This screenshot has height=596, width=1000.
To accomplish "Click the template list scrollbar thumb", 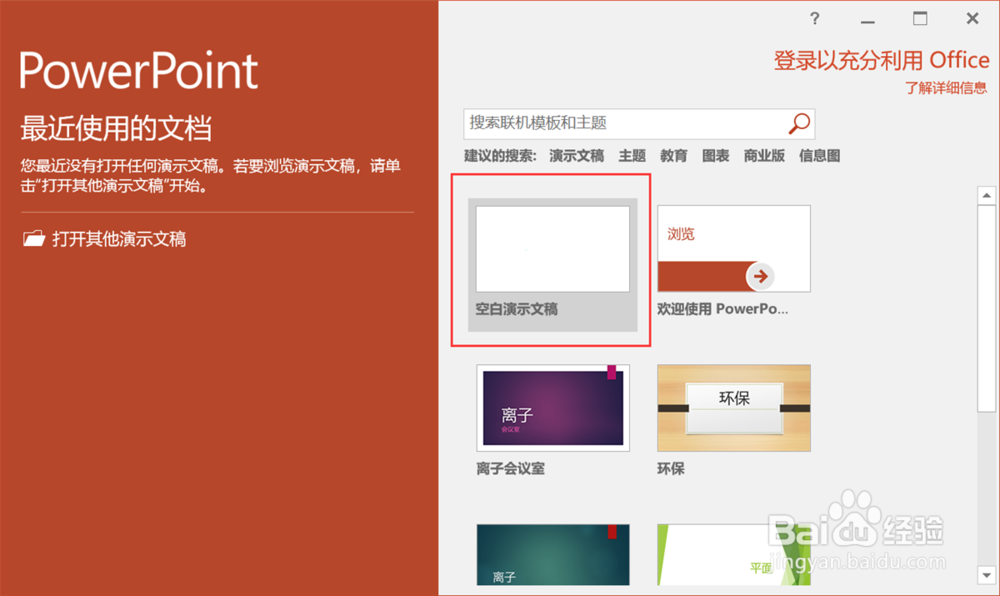I will click(x=987, y=308).
